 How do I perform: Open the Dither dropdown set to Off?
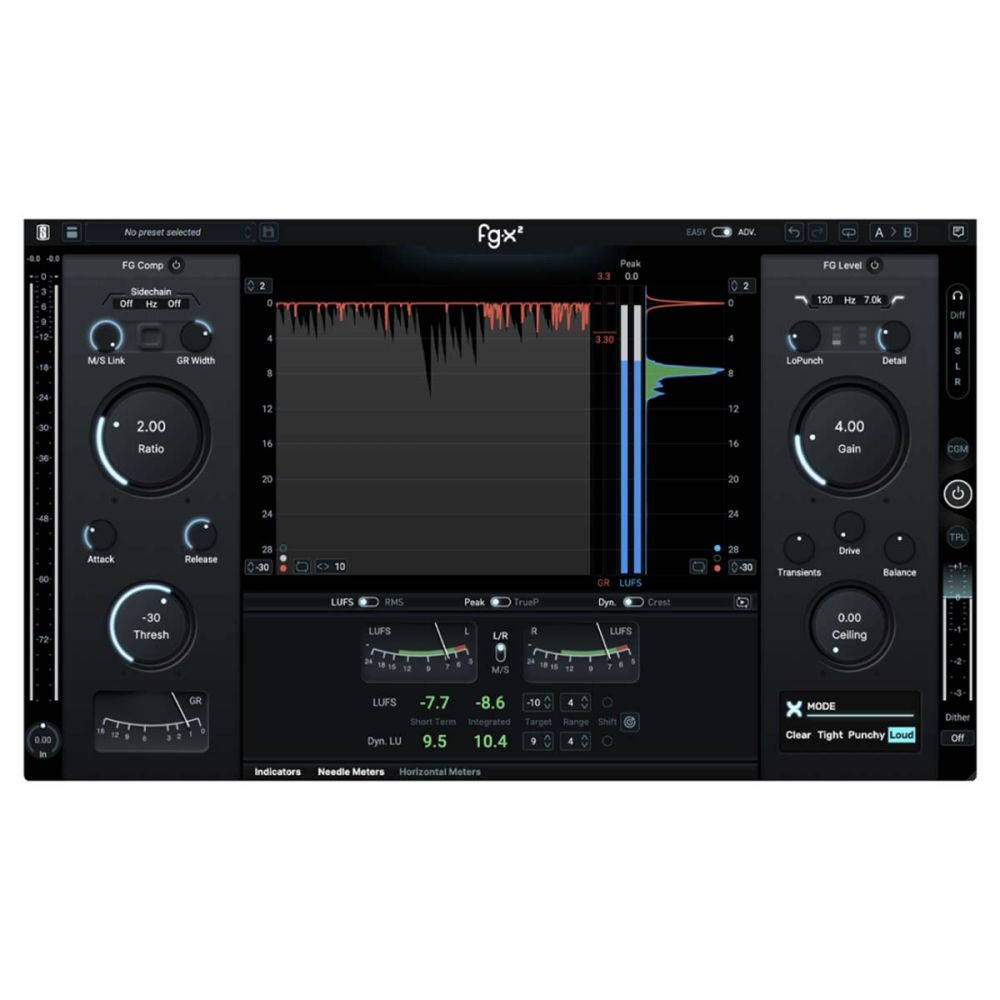point(957,737)
